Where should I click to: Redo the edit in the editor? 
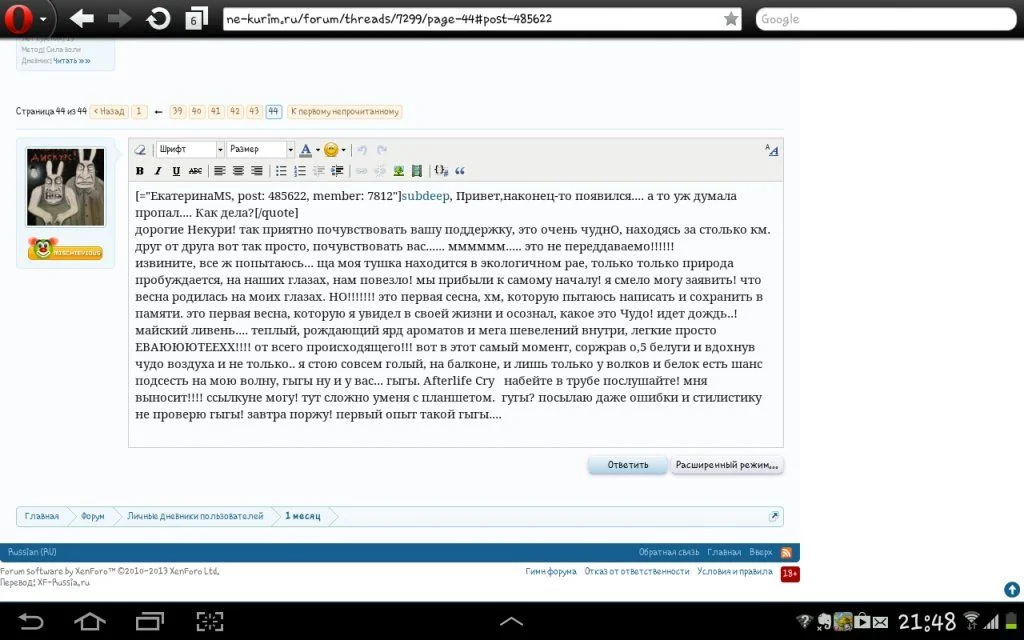click(382, 150)
